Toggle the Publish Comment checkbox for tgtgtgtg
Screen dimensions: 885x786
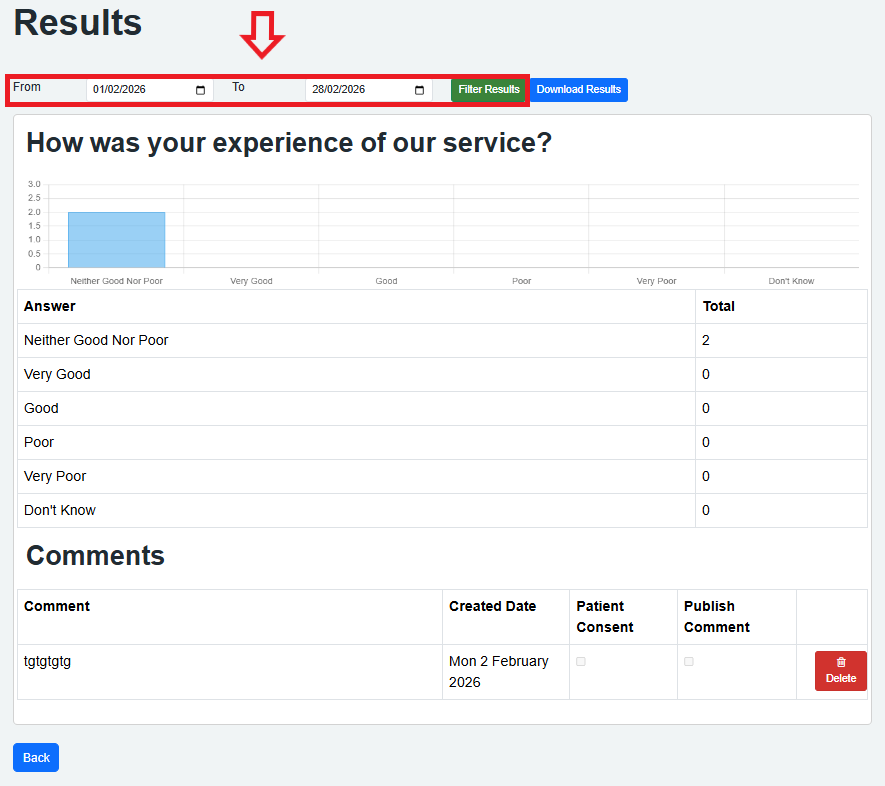pyautogui.click(x=689, y=662)
